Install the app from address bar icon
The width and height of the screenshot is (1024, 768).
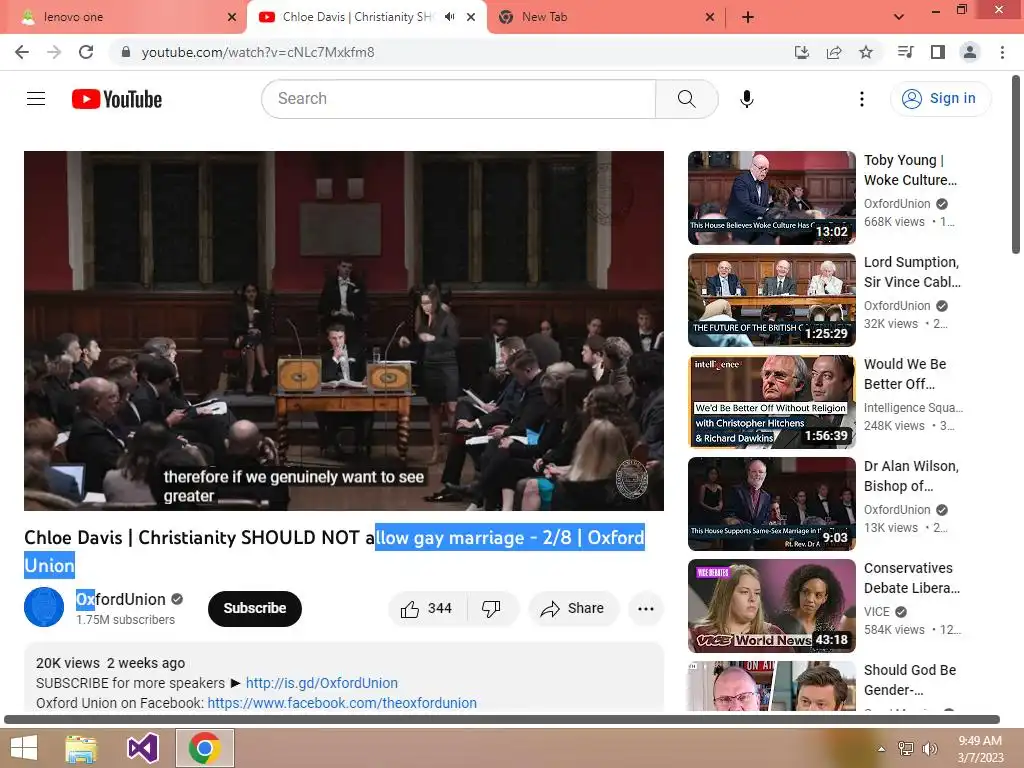coord(802,52)
